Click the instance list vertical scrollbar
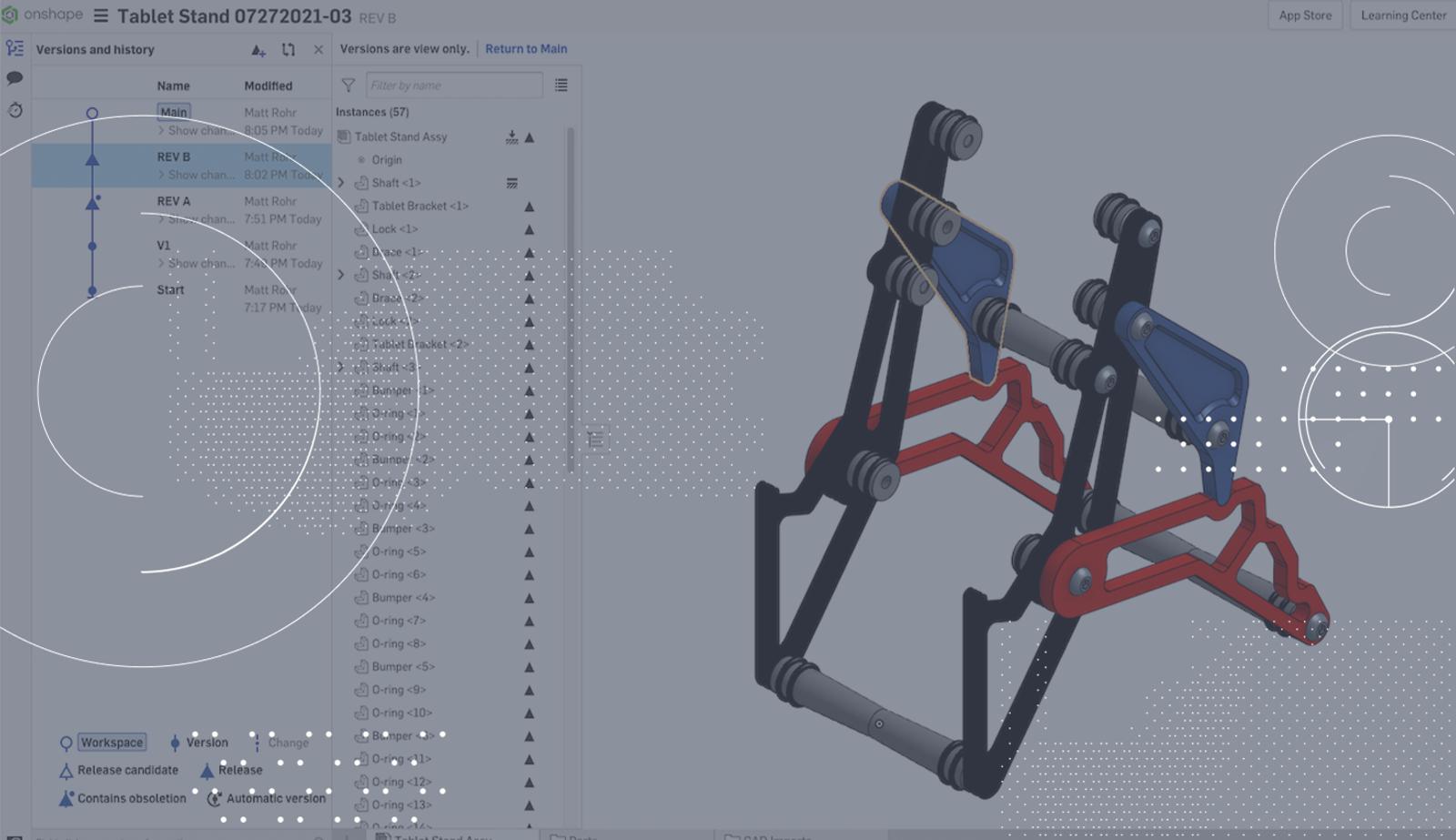The width and height of the screenshot is (1456, 840). 571,300
